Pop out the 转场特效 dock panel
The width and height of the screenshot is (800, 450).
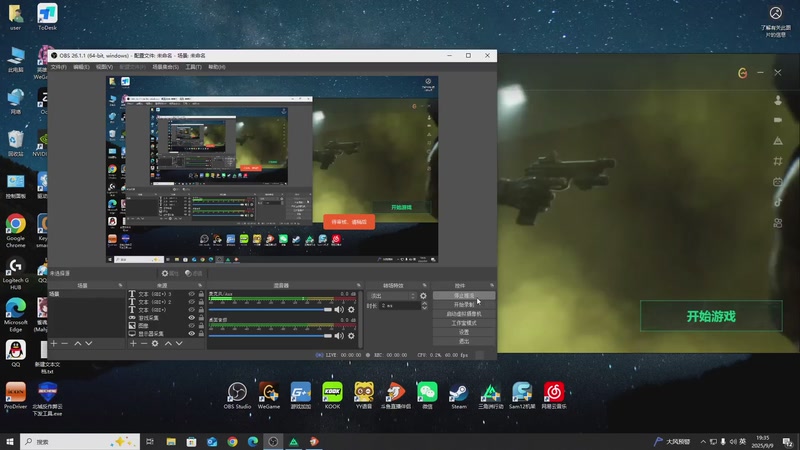point(424,285)
